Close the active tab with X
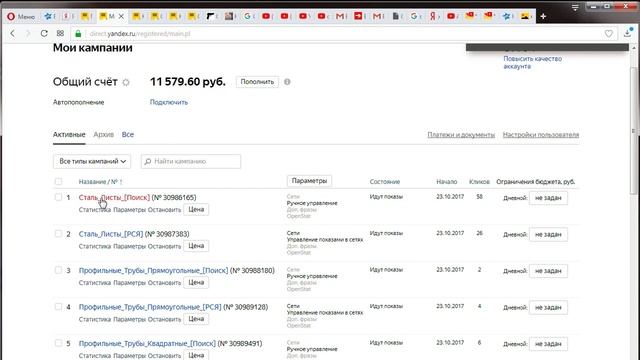Image resolution: width=640 pixels, height=360 pixels. (121, 16)
